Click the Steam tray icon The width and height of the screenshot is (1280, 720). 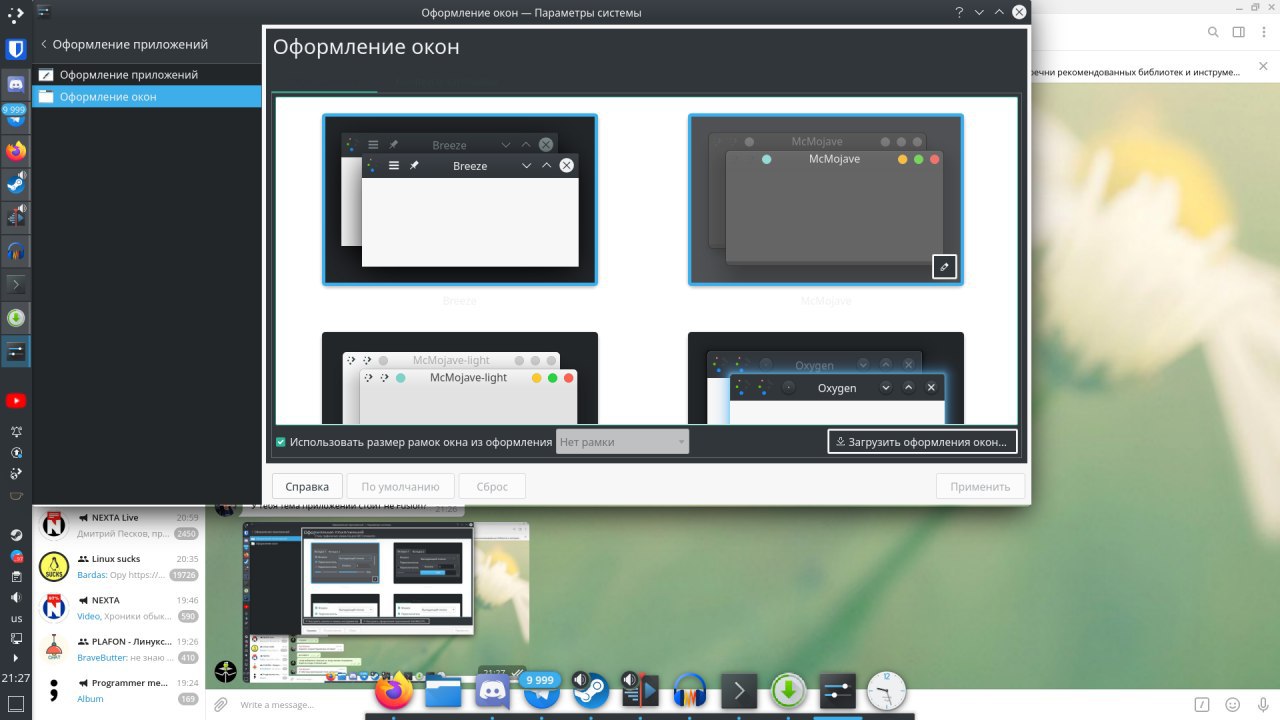[16, 534]
